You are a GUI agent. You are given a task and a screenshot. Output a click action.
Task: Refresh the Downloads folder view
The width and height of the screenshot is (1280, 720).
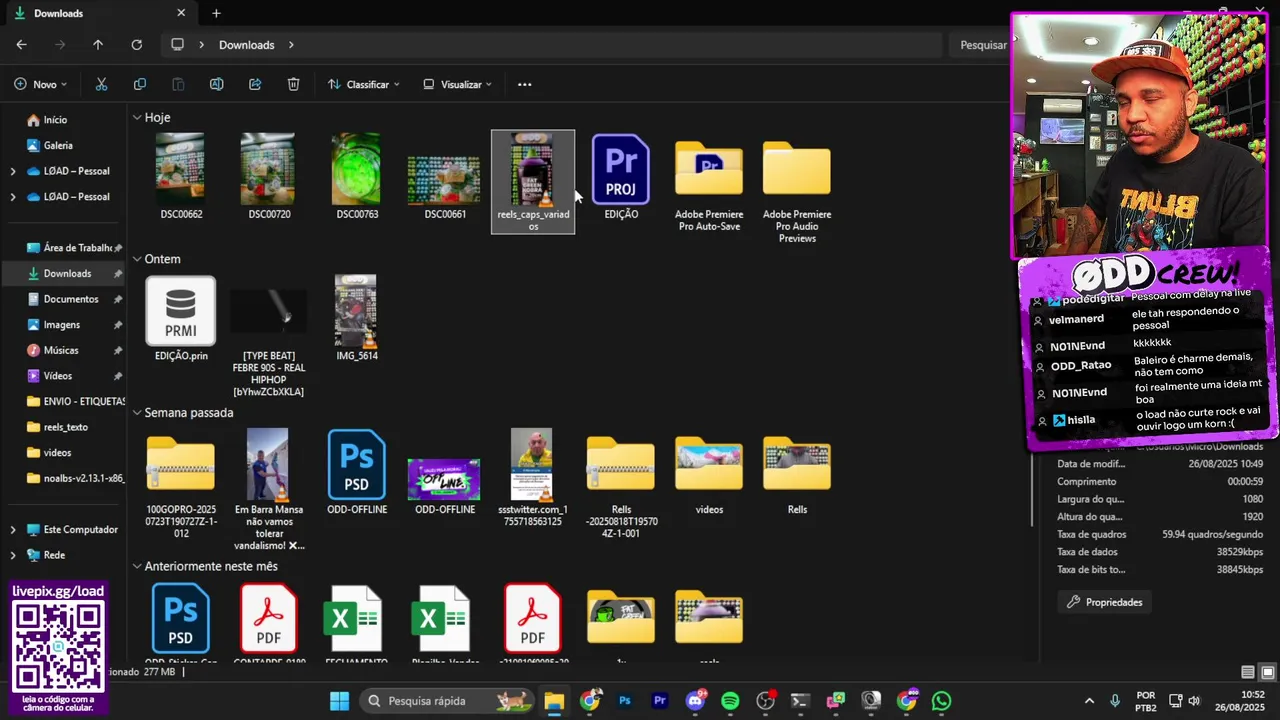coord(136,45)
